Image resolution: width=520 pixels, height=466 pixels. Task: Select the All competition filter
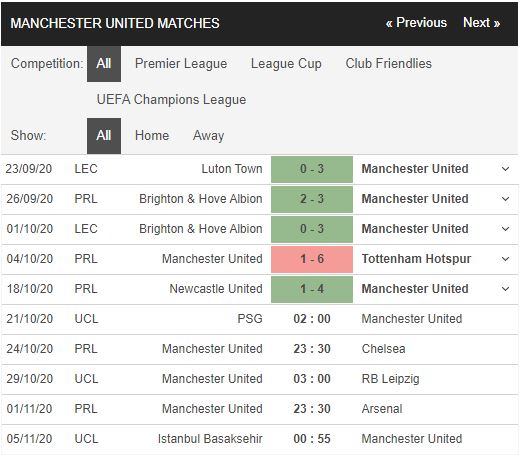[x=104, y=64]
